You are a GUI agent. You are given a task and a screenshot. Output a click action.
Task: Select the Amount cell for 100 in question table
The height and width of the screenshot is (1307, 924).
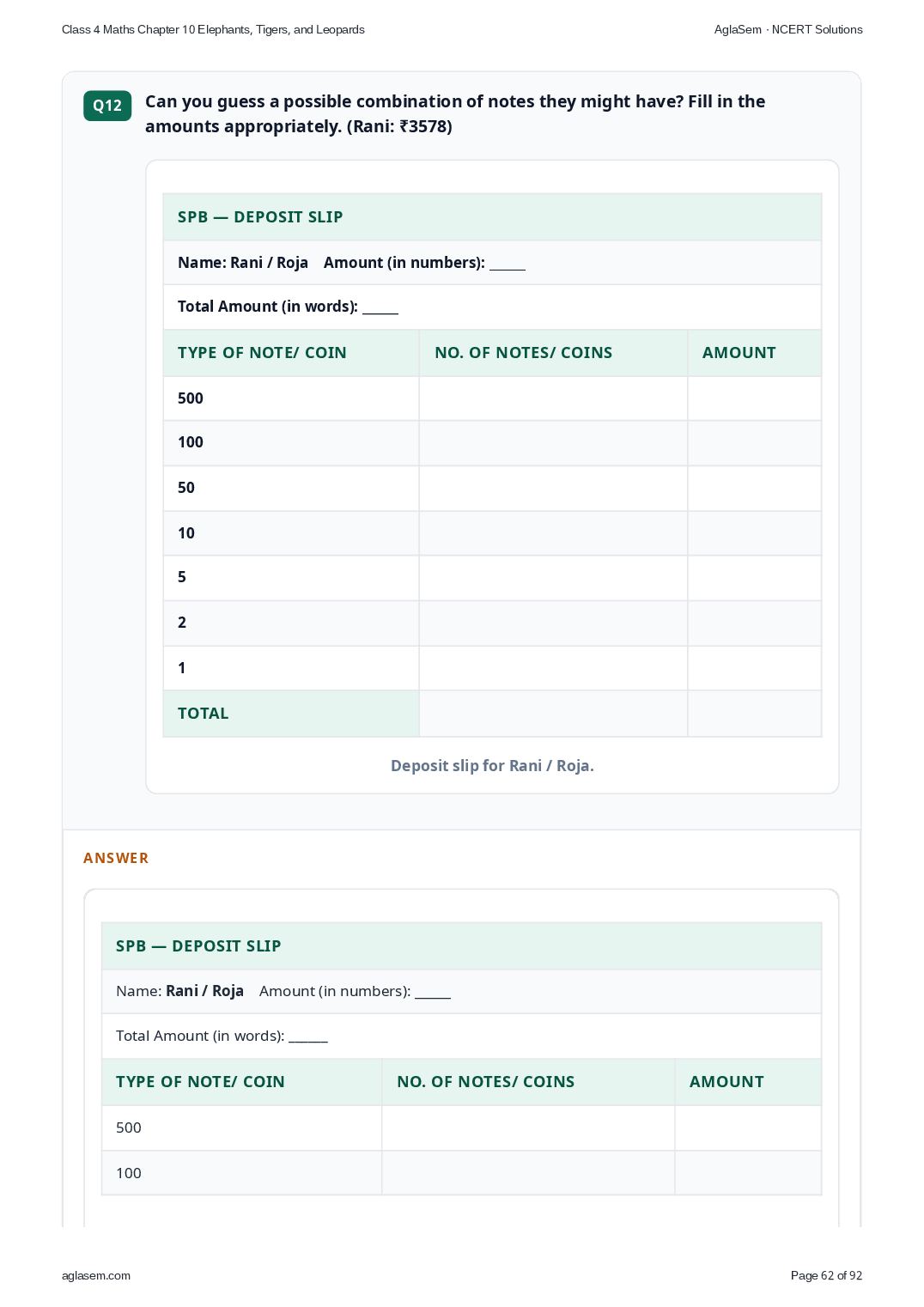click(754, 443)
